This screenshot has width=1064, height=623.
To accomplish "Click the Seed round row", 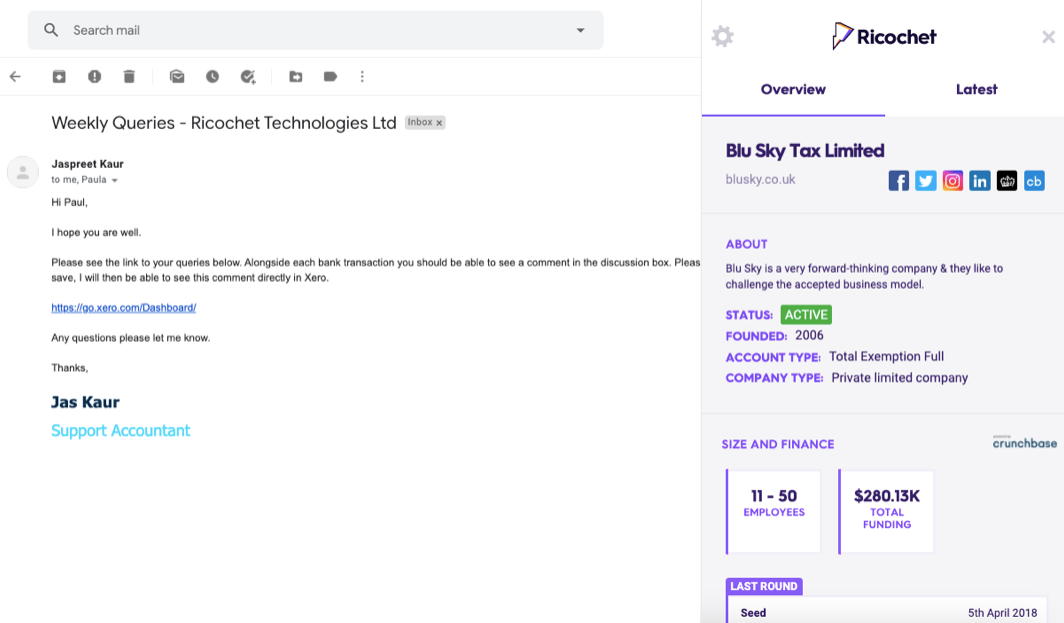I will click(x=888, y=612).
